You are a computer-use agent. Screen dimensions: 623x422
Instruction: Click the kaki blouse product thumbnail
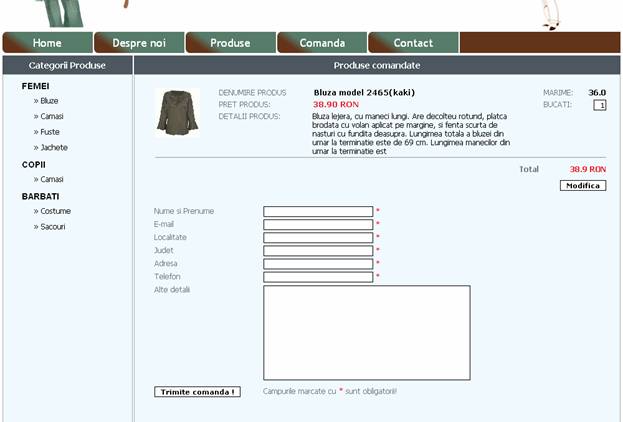coord(177,112)
